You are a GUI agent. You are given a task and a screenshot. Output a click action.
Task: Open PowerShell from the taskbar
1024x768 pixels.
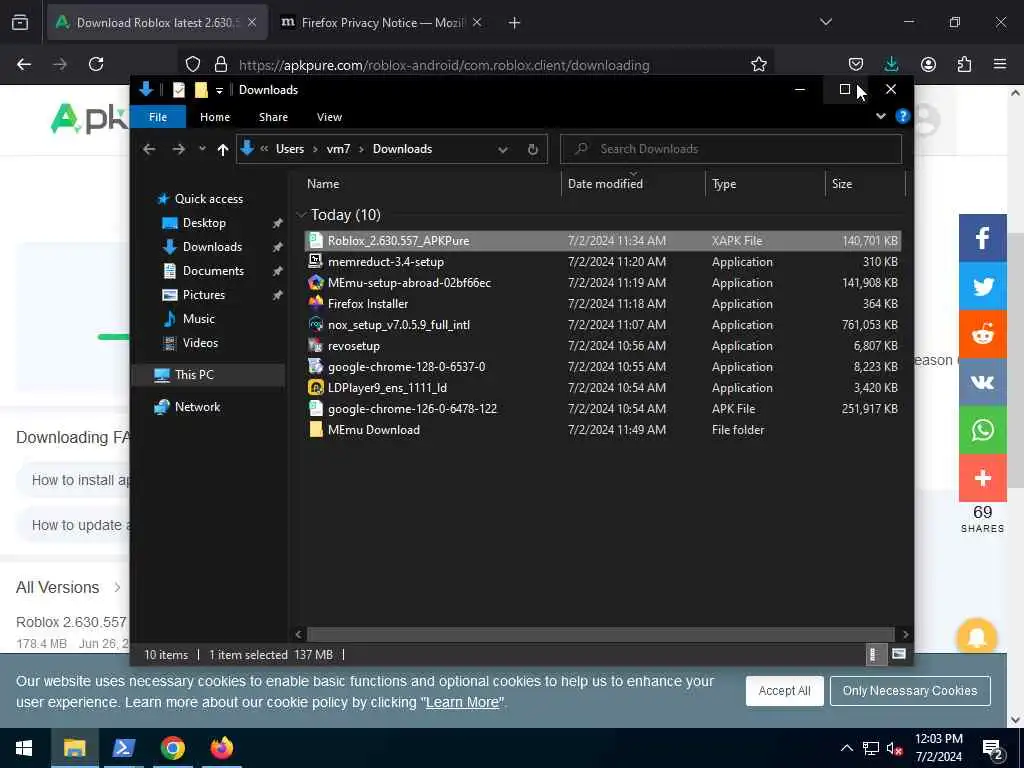tap(123, 748)
